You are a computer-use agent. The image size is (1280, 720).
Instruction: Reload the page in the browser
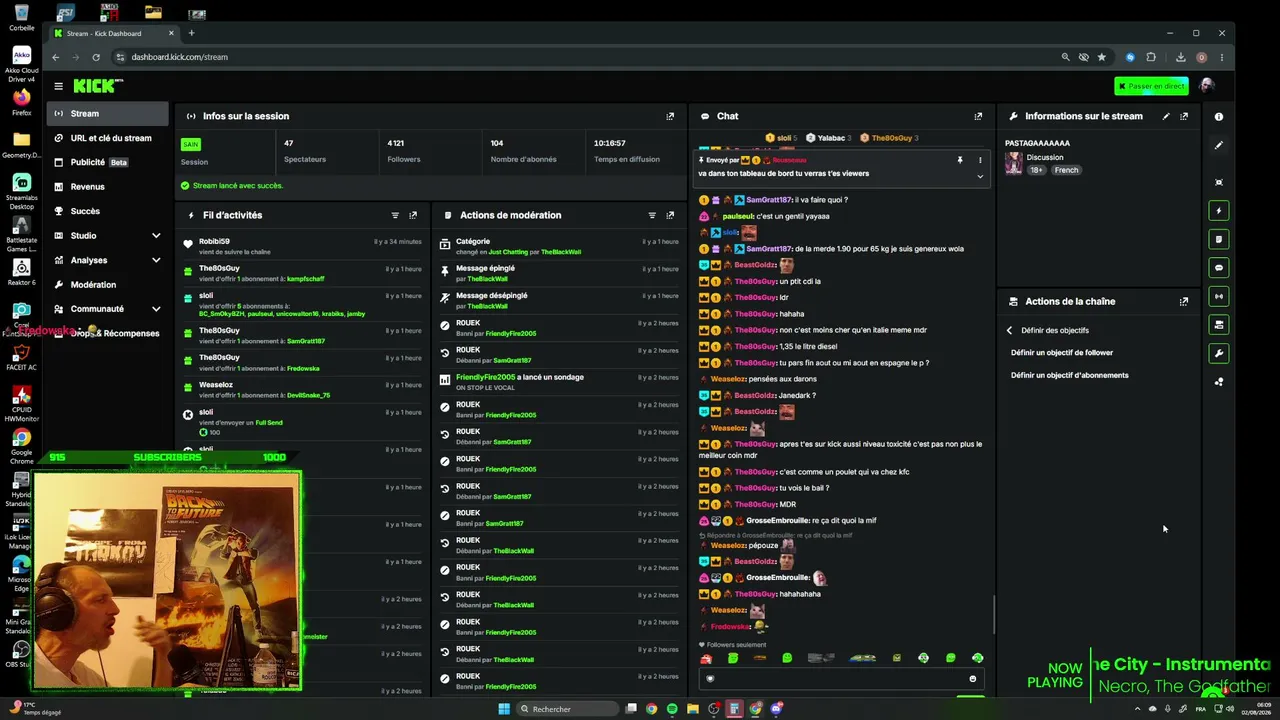[x=96, y=57]
